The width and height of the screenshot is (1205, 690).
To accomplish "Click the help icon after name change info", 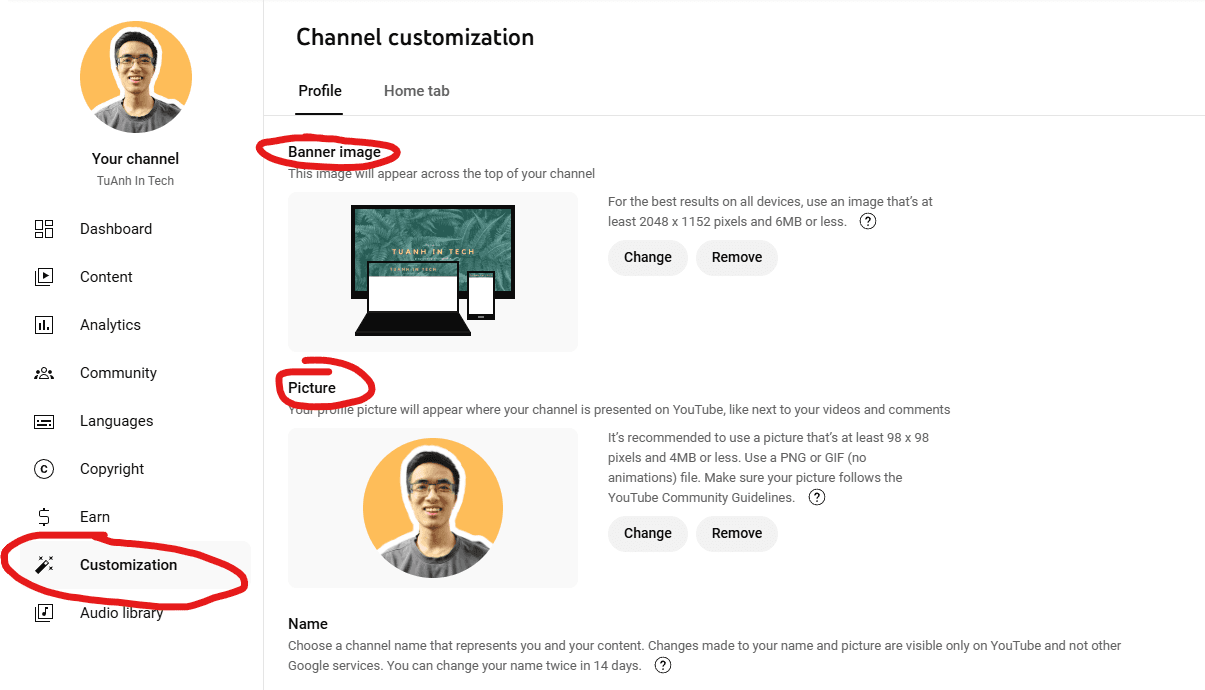I will tap(662, 664).
